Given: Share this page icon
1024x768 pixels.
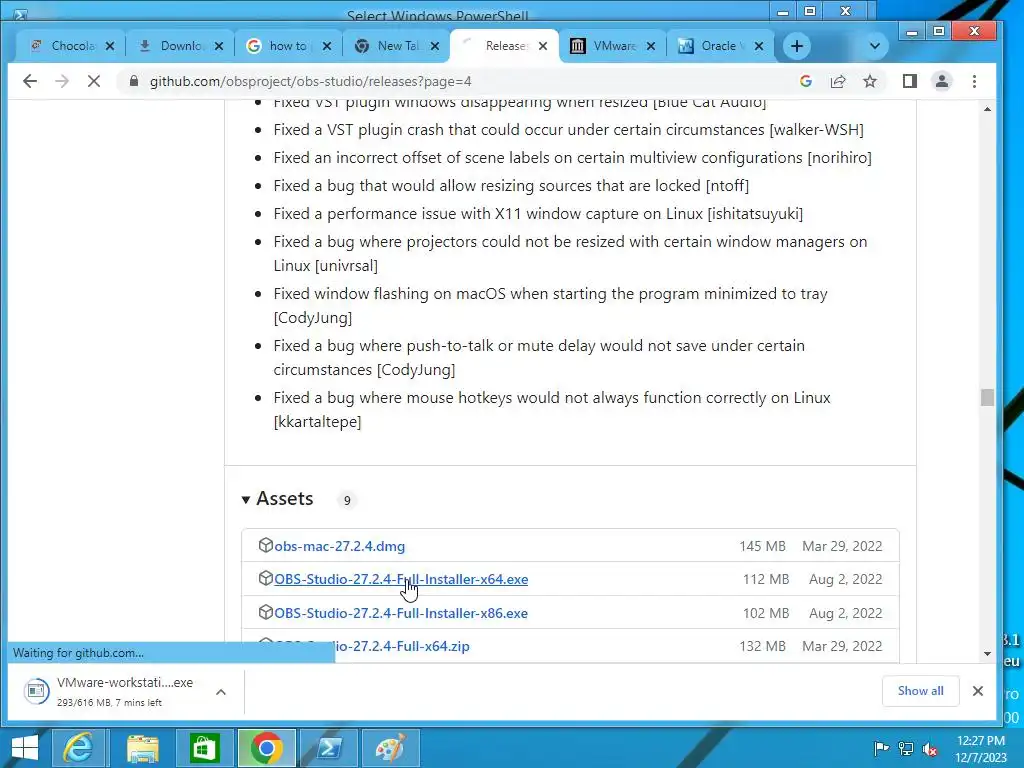Looking at the screenshot, I should click(838, 81).
